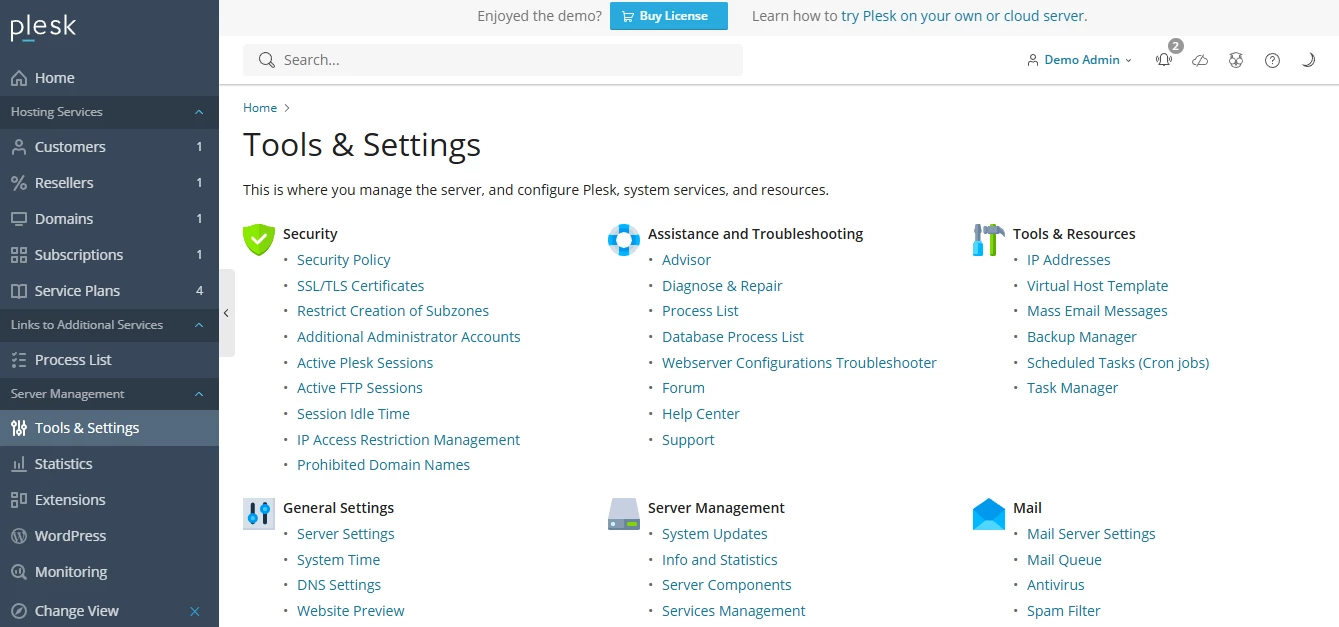The width and height of the screenshot is (1339, 627).
Task: Collapse the Server Management sidebar section
Action: tap(199, 394)
